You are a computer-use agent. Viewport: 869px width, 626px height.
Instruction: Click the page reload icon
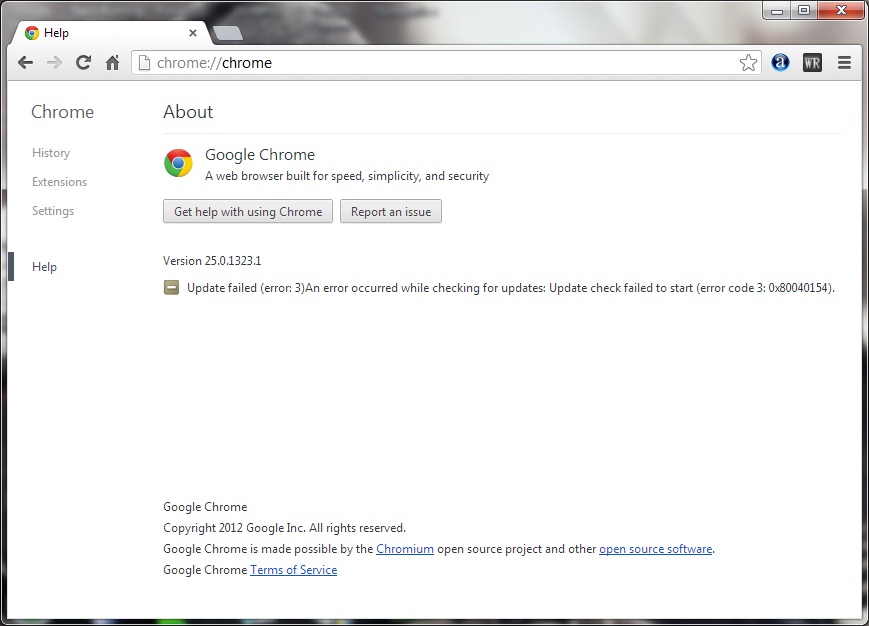(x=84, y=62)
